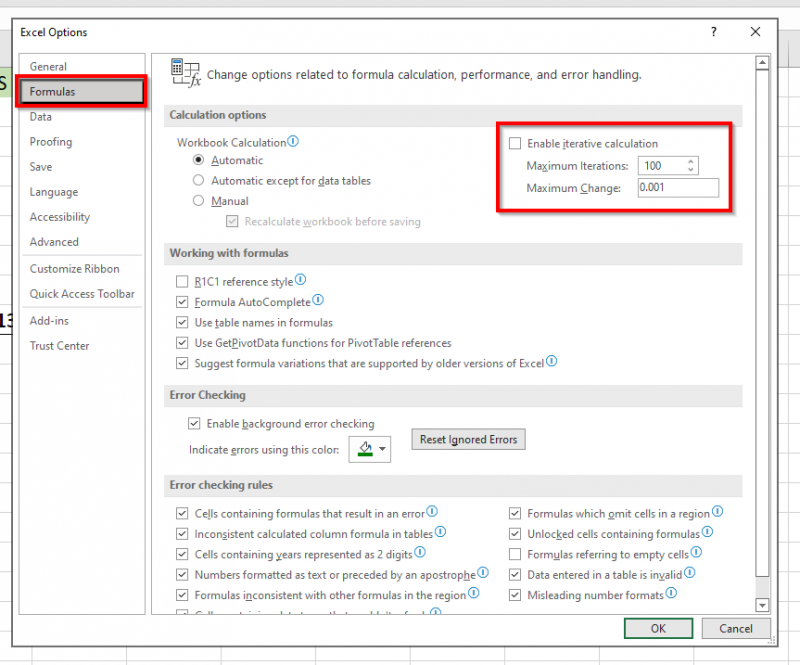Click info icon next to Formula AutoComplete
800x665 pixels.
(316, 301)
